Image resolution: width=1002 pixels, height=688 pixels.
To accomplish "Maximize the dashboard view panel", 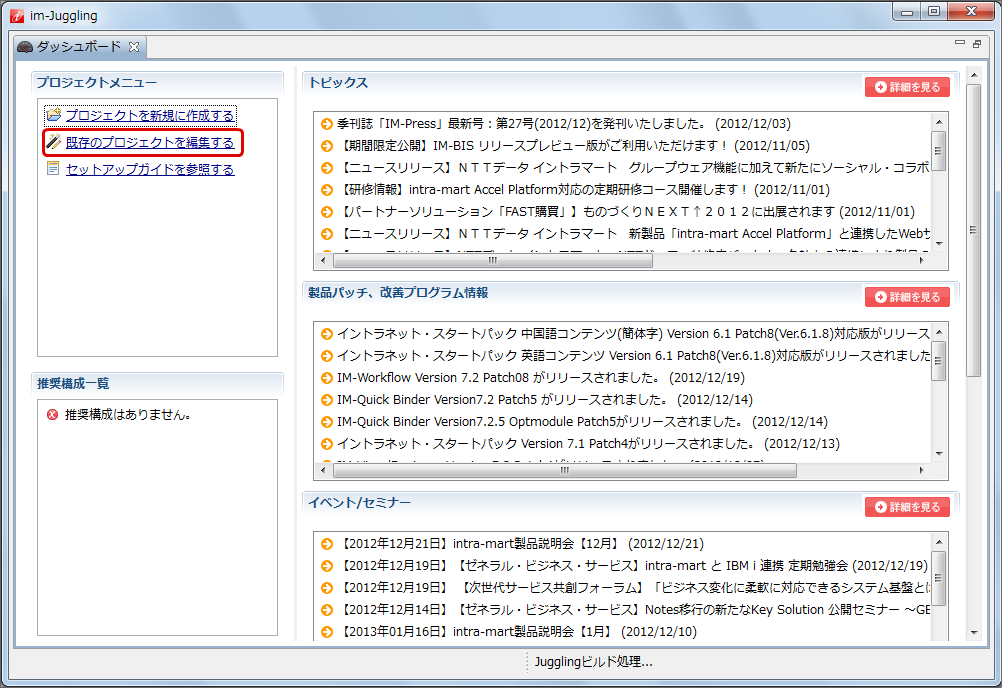I will point(976,44).
